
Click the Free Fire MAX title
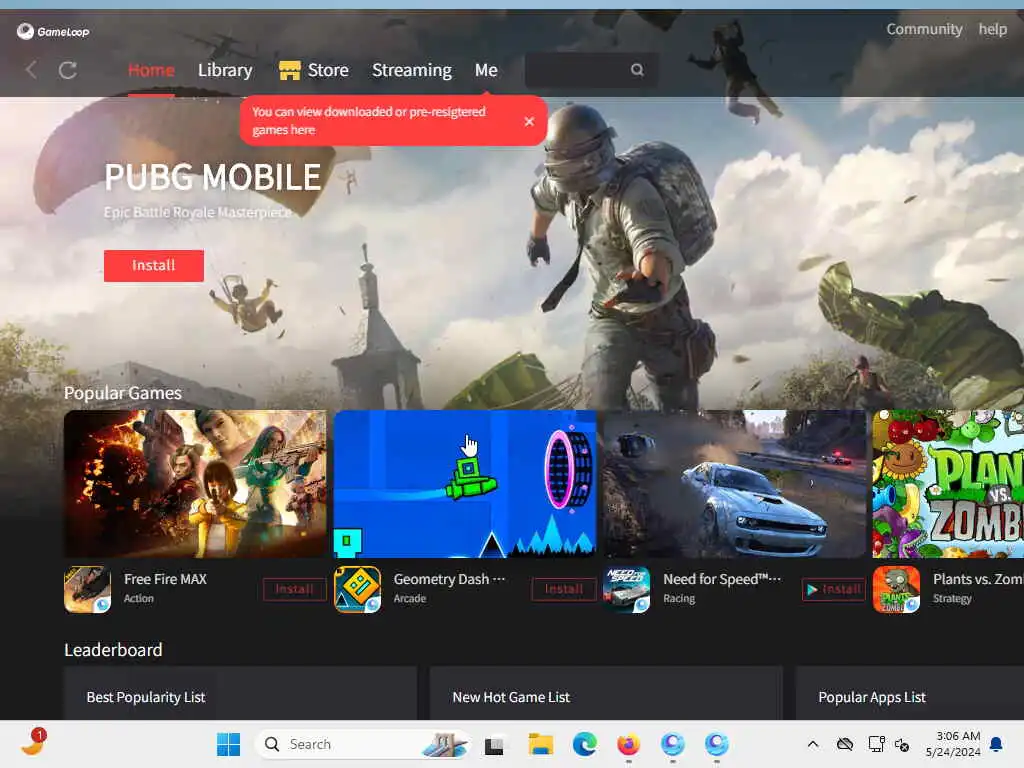[x=165, y=579]
